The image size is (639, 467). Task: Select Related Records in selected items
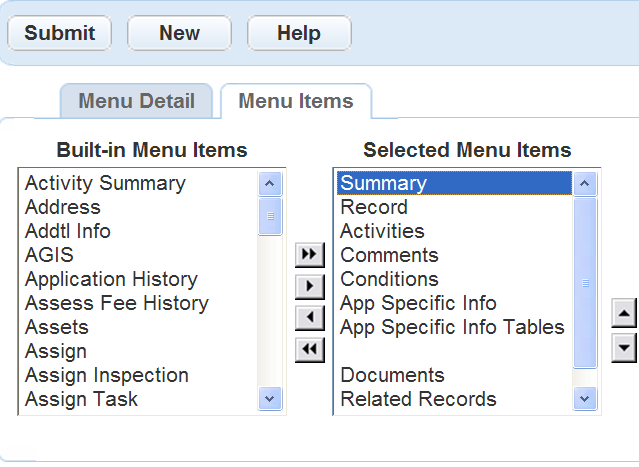point(418,399)
